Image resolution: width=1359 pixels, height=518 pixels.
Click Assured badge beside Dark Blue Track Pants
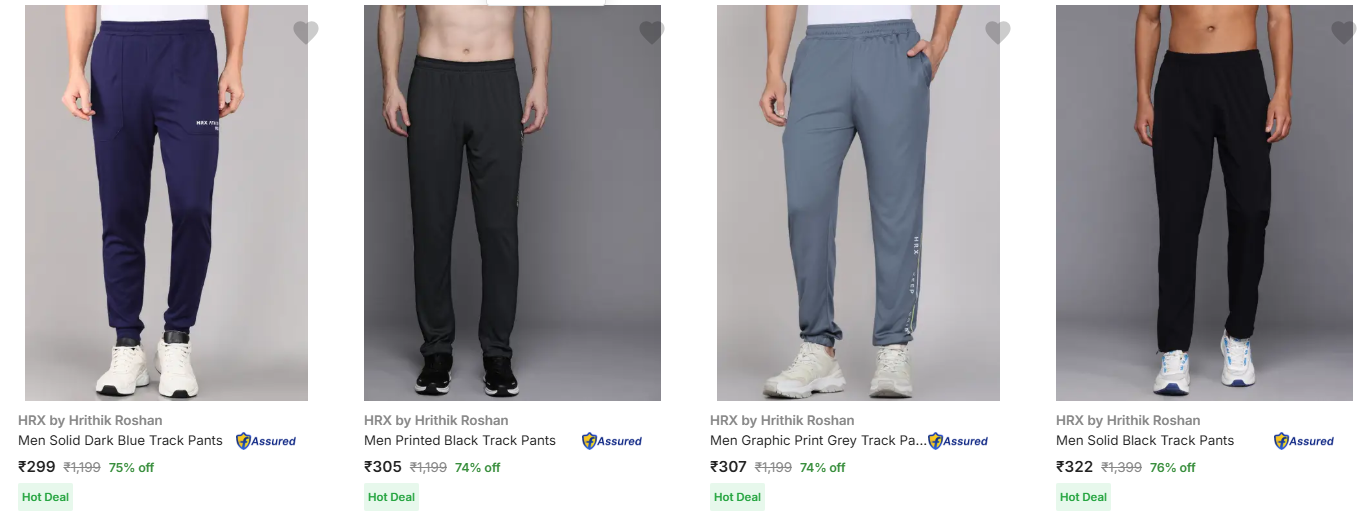266,441
